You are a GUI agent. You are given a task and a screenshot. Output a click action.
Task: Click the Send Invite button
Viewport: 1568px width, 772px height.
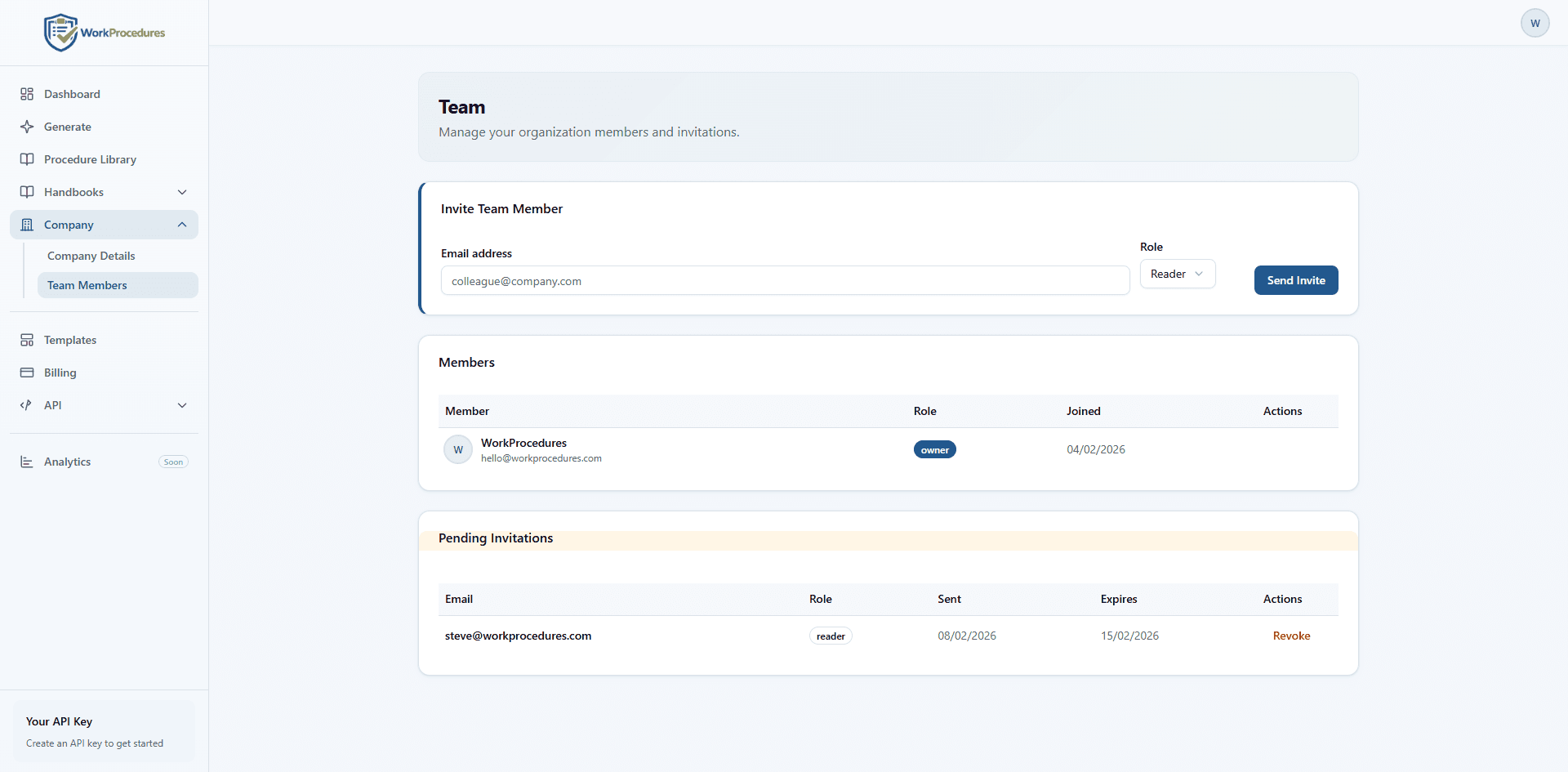(x=1295, y=280)
